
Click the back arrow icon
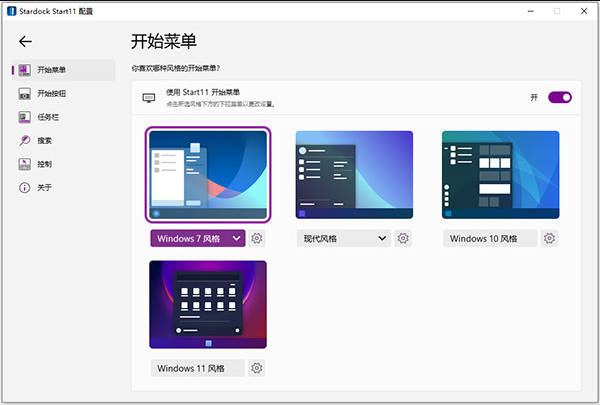pyautogui.click(x=26, y=42)
